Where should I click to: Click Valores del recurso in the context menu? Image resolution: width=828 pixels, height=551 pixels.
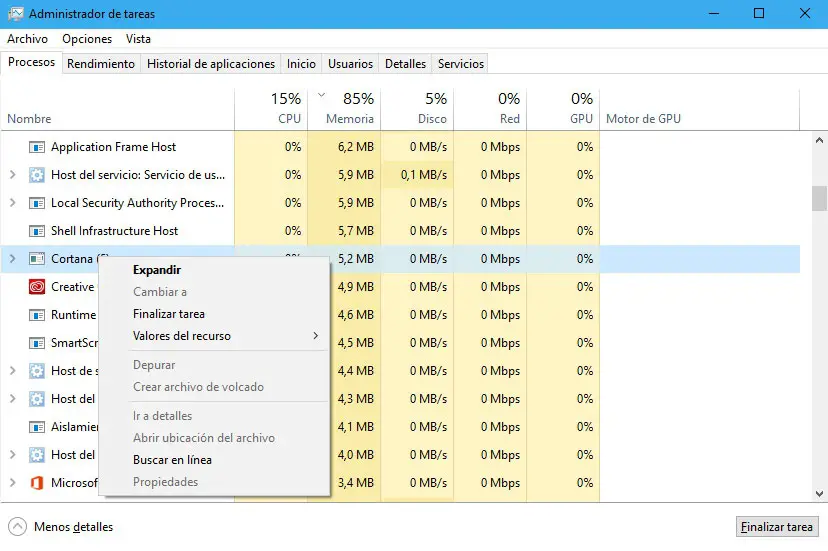click(x=182, y=336)
